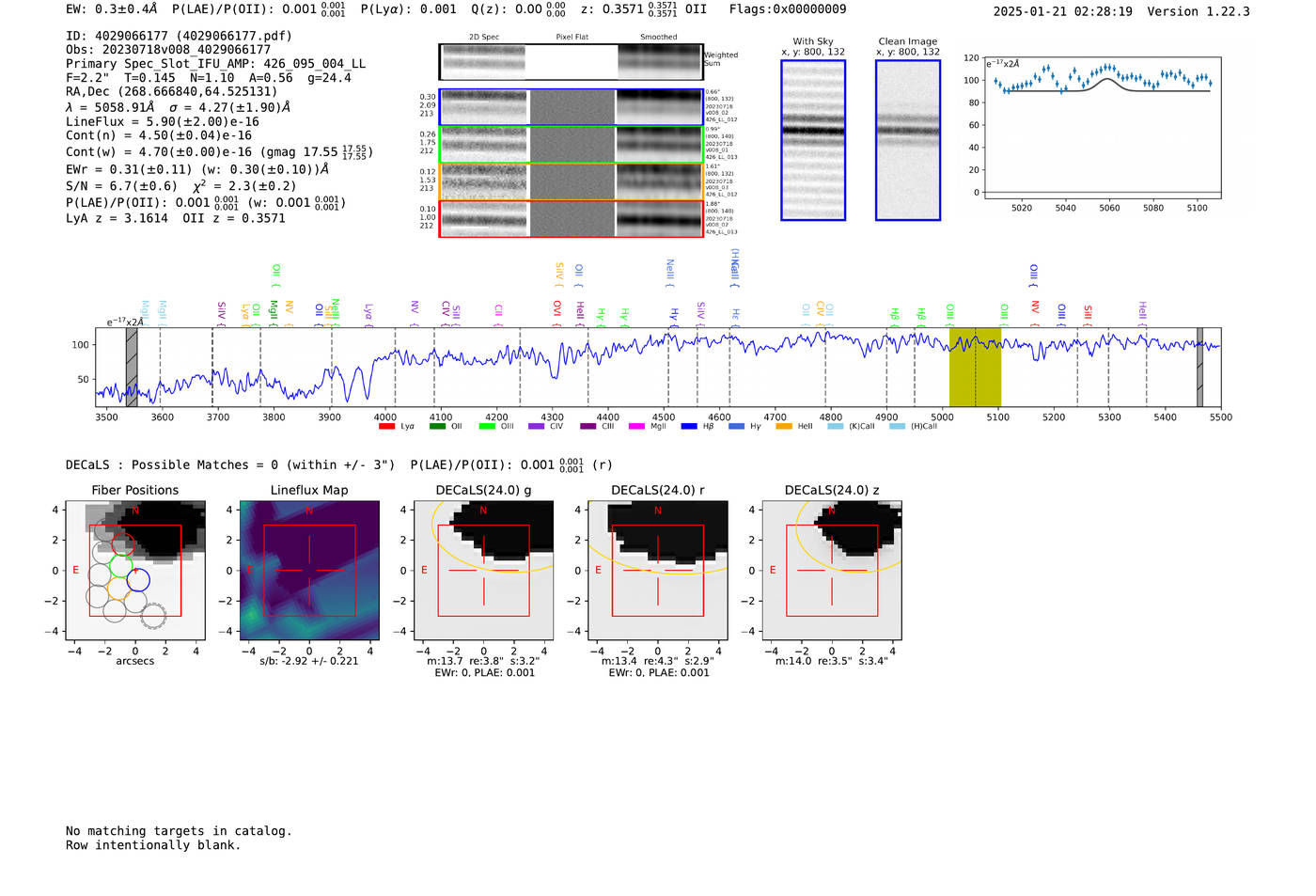
Task: Open the Clean Image cutout
Action: pos(908,140)
